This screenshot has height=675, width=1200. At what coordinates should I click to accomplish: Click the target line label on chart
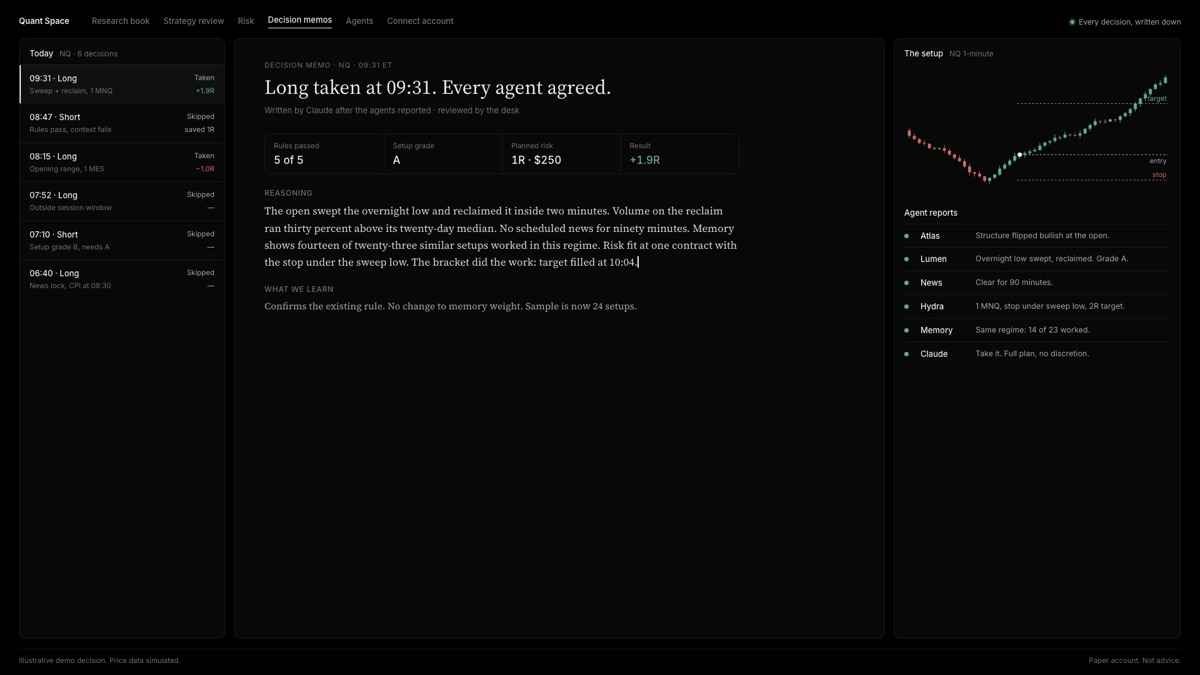point(1157,99)
